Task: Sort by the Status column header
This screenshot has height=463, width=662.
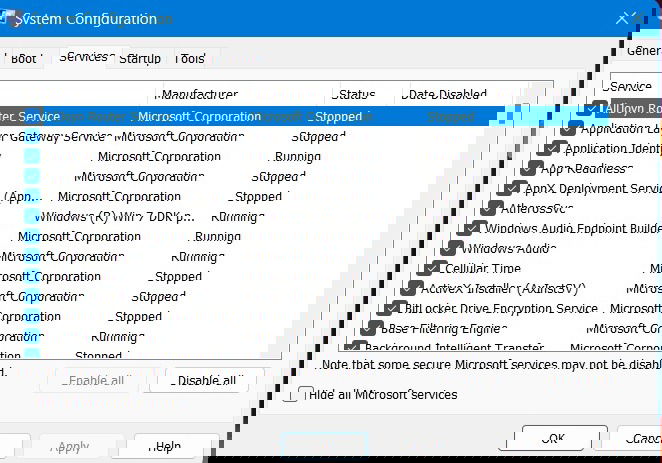Action: click(354, 94)
